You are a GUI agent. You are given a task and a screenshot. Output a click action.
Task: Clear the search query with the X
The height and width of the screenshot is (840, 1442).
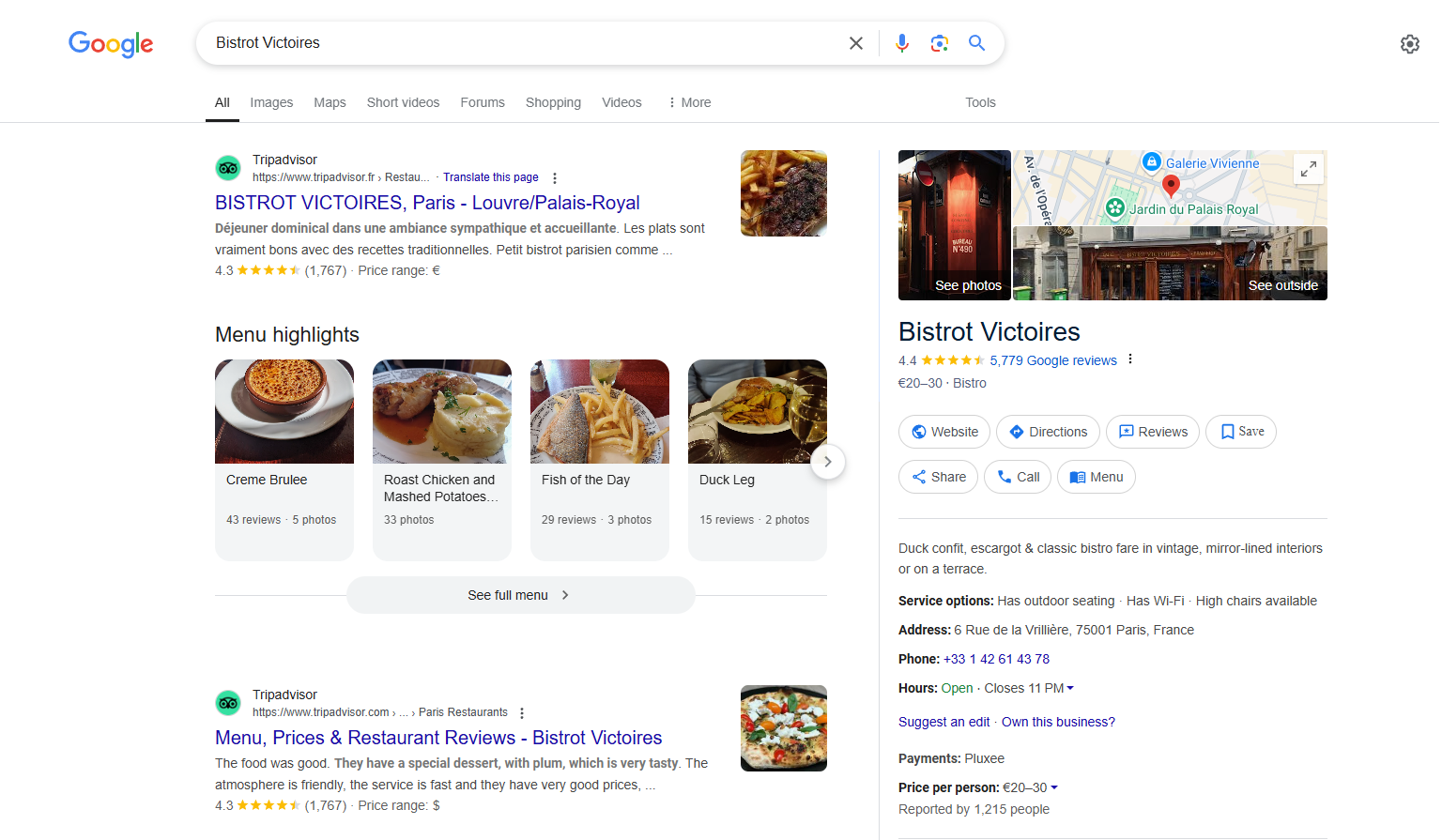pyautogui.click(x=855, y=42)
